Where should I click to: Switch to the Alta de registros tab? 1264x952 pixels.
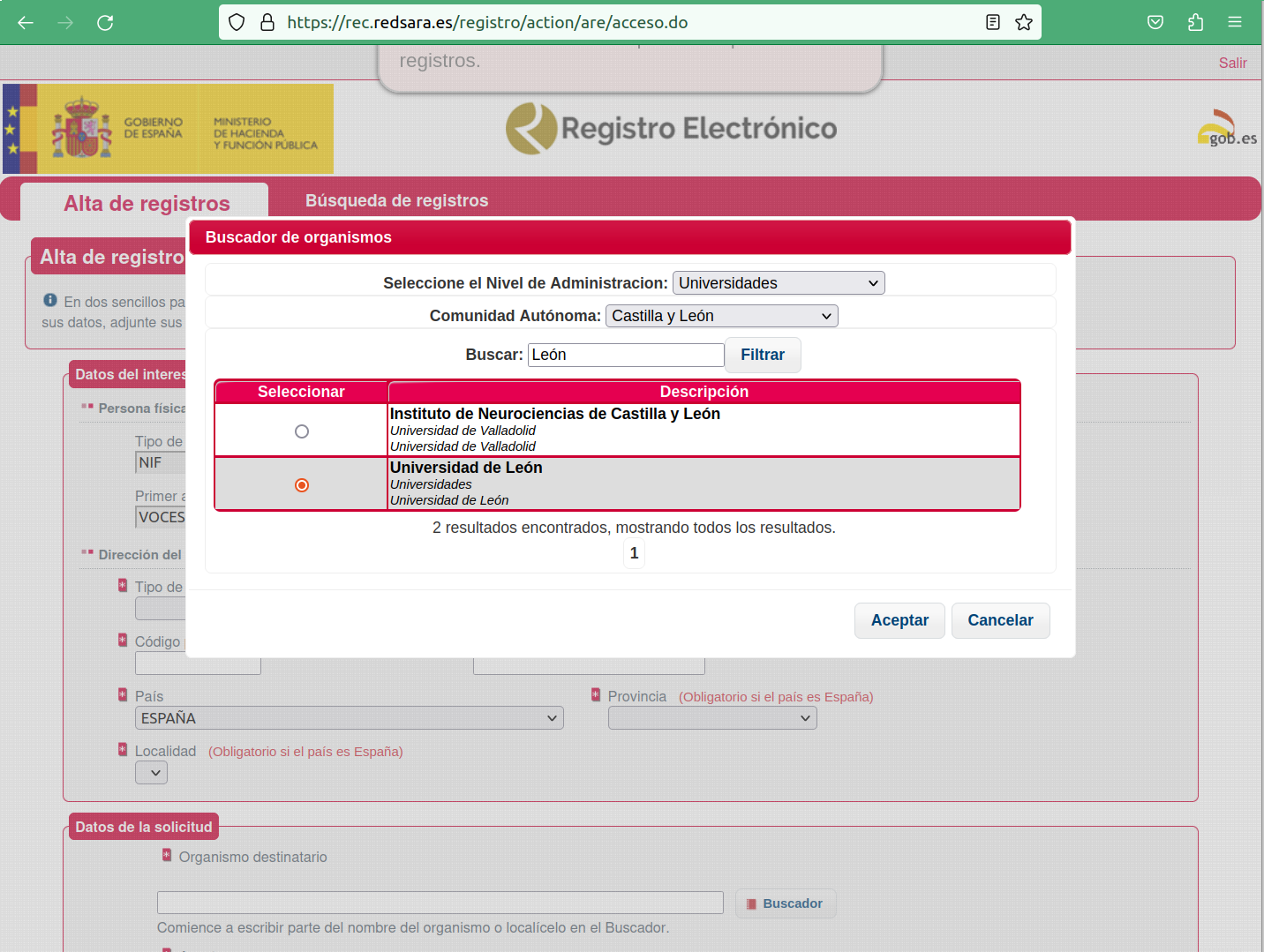146,203
